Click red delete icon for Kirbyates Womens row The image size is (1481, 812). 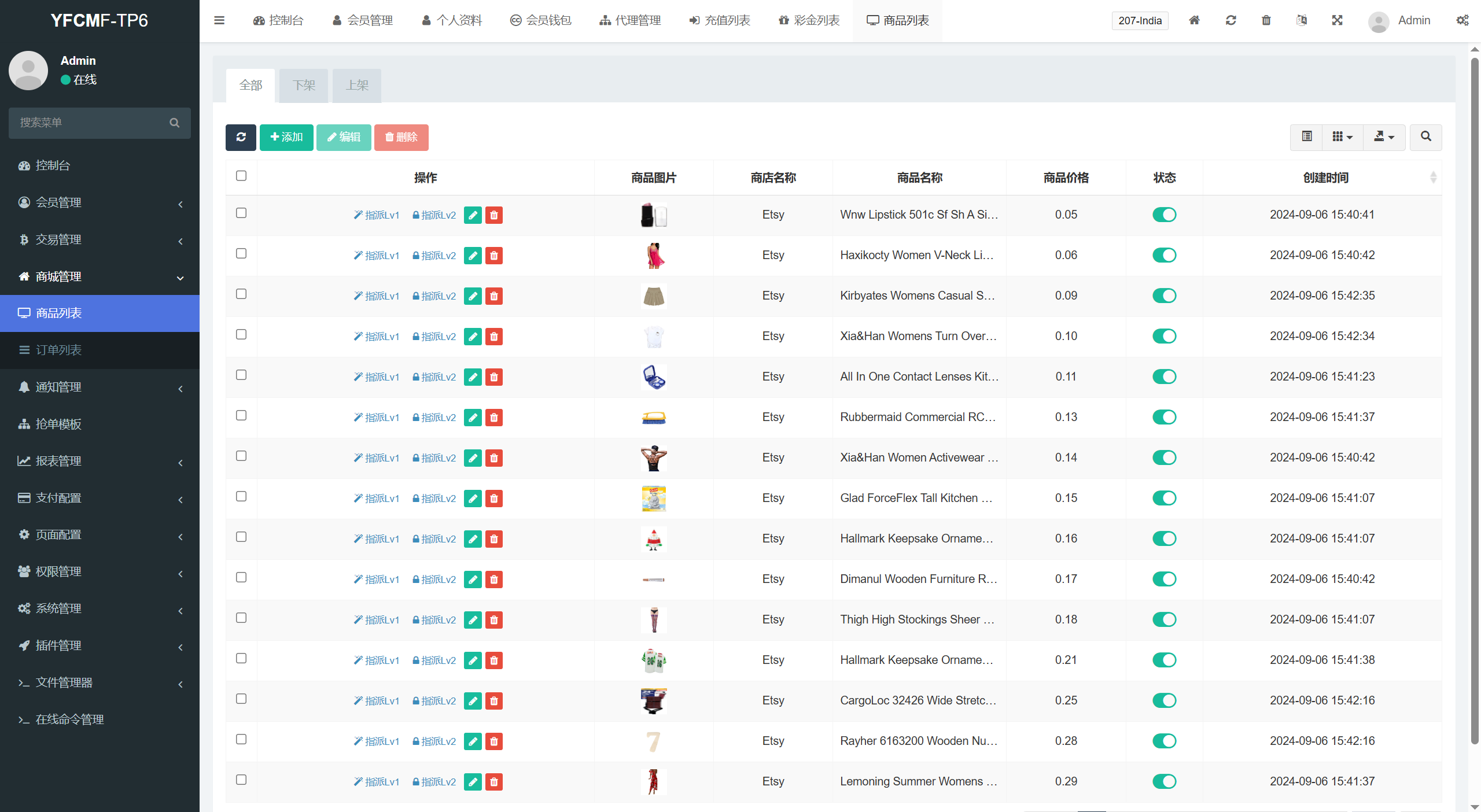[494, 296]
